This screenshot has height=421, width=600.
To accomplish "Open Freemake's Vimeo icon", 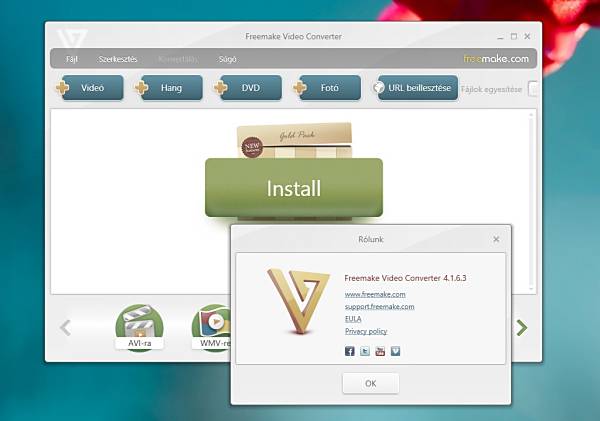I will pyautogui.click(x=395, y=351).
